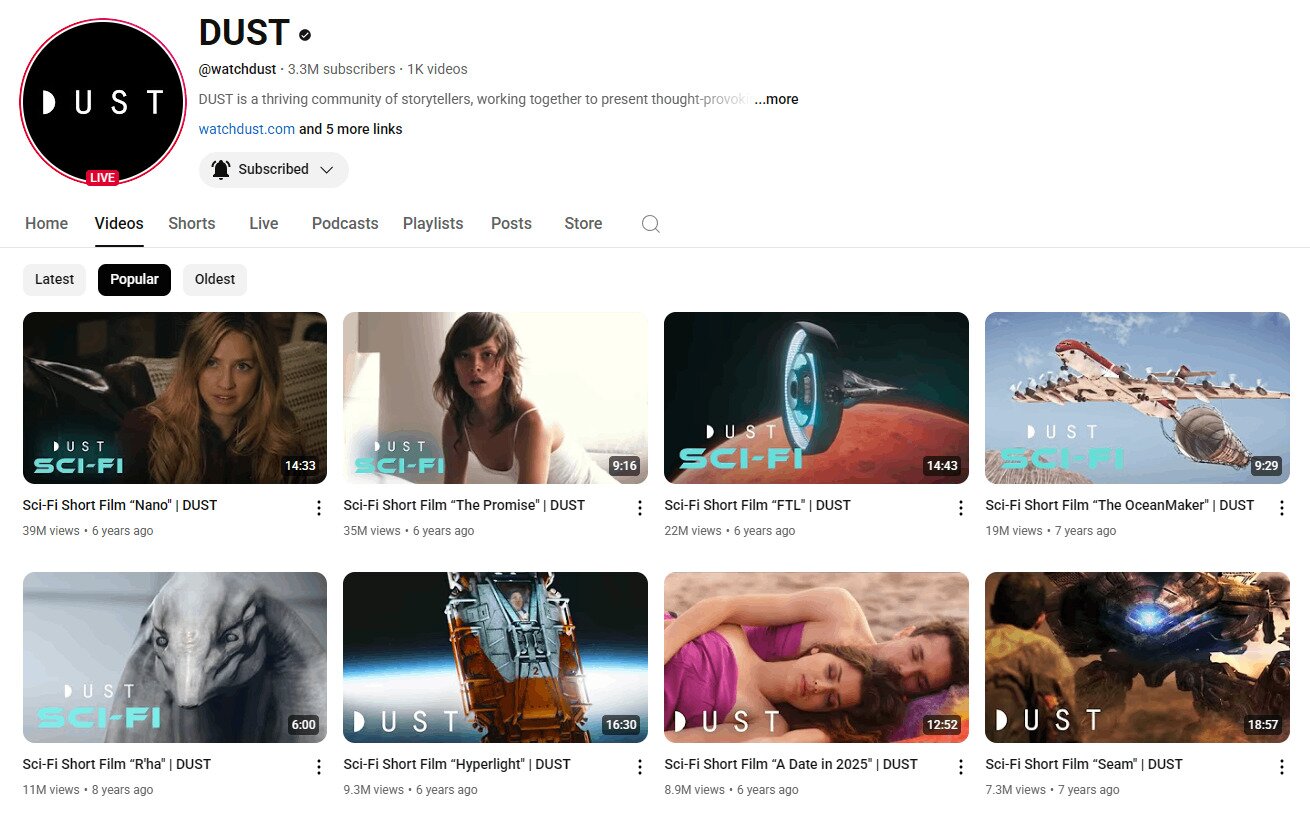Click the "1K videos" count
The image size is (1310, 816).
(x=437, y=69)
